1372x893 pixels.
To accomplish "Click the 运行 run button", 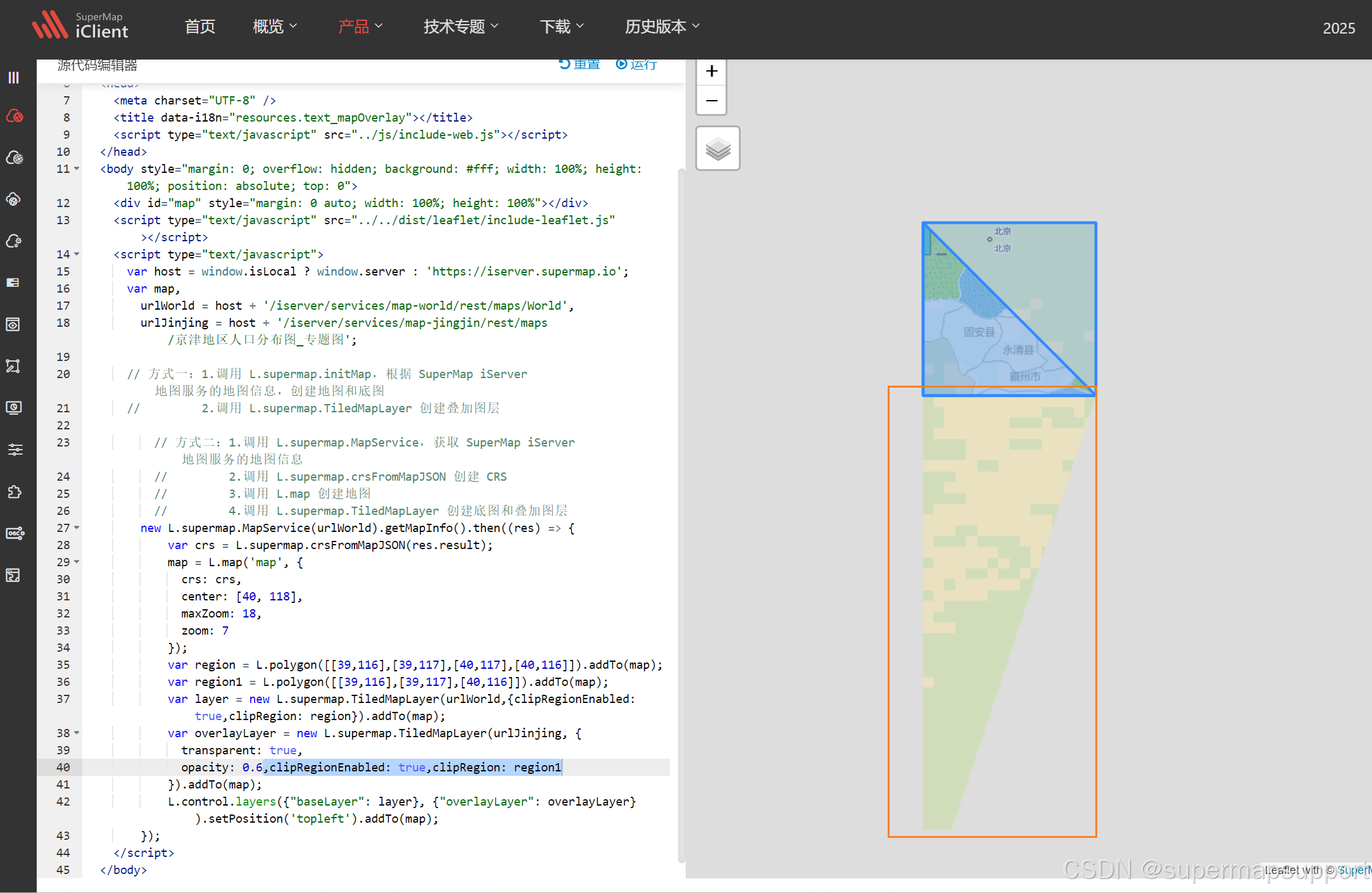I will [636, 65].
